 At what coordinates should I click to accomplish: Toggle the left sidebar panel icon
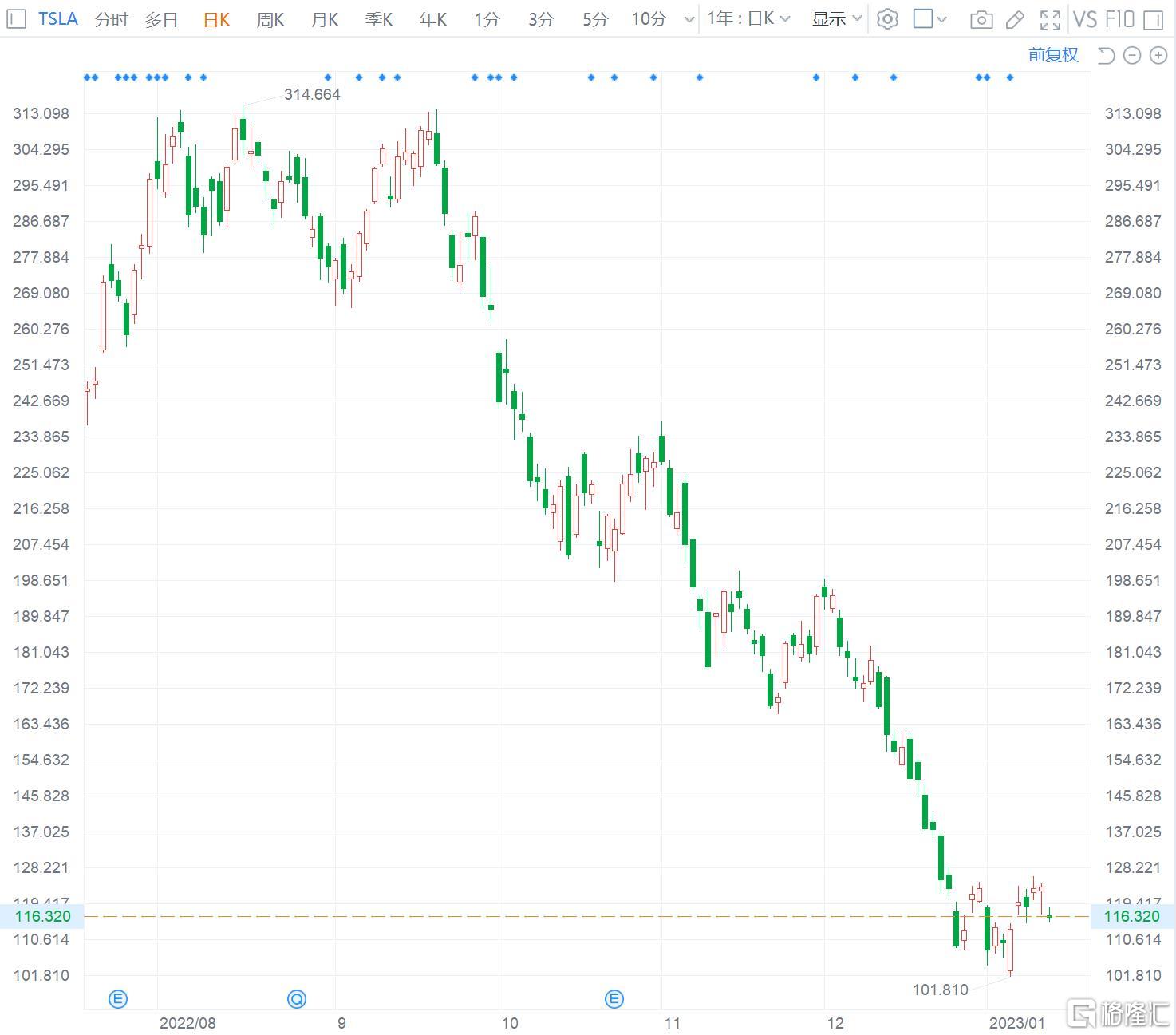click(x=16, y=18)
